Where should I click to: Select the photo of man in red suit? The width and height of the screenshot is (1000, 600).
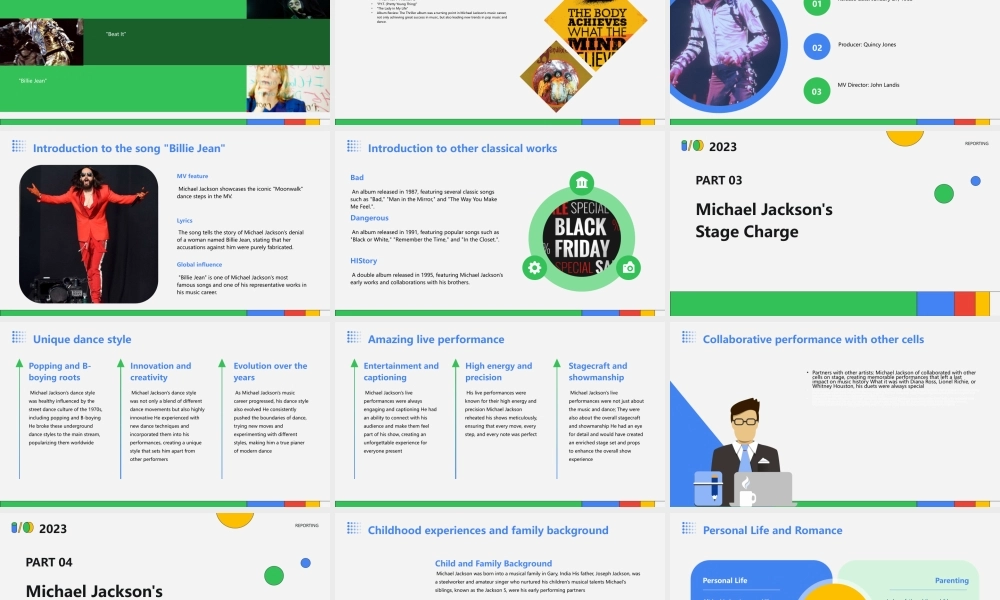click(x=89, y=234)
